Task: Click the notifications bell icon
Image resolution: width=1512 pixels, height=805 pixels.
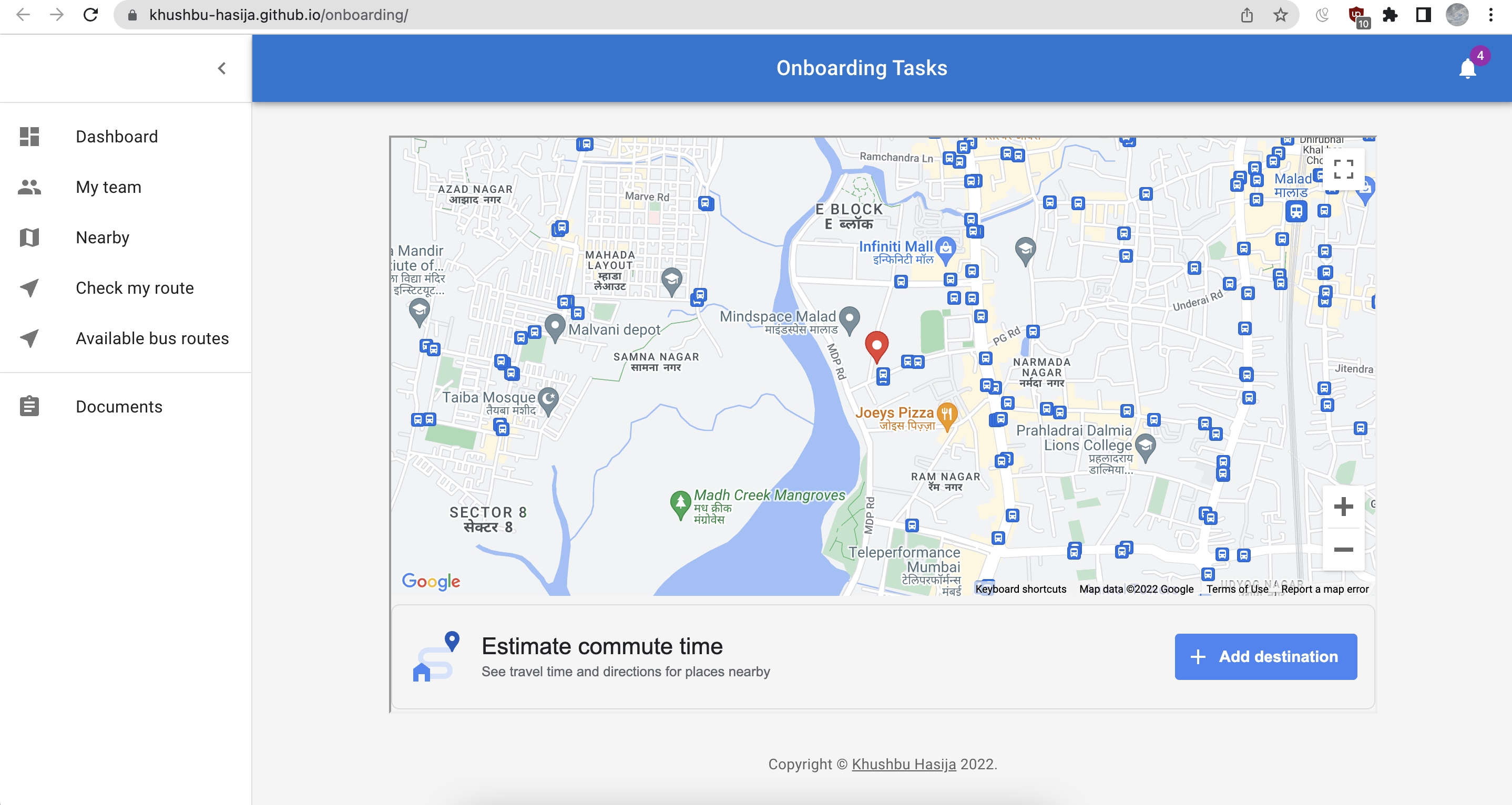Action: [1467, 69]
